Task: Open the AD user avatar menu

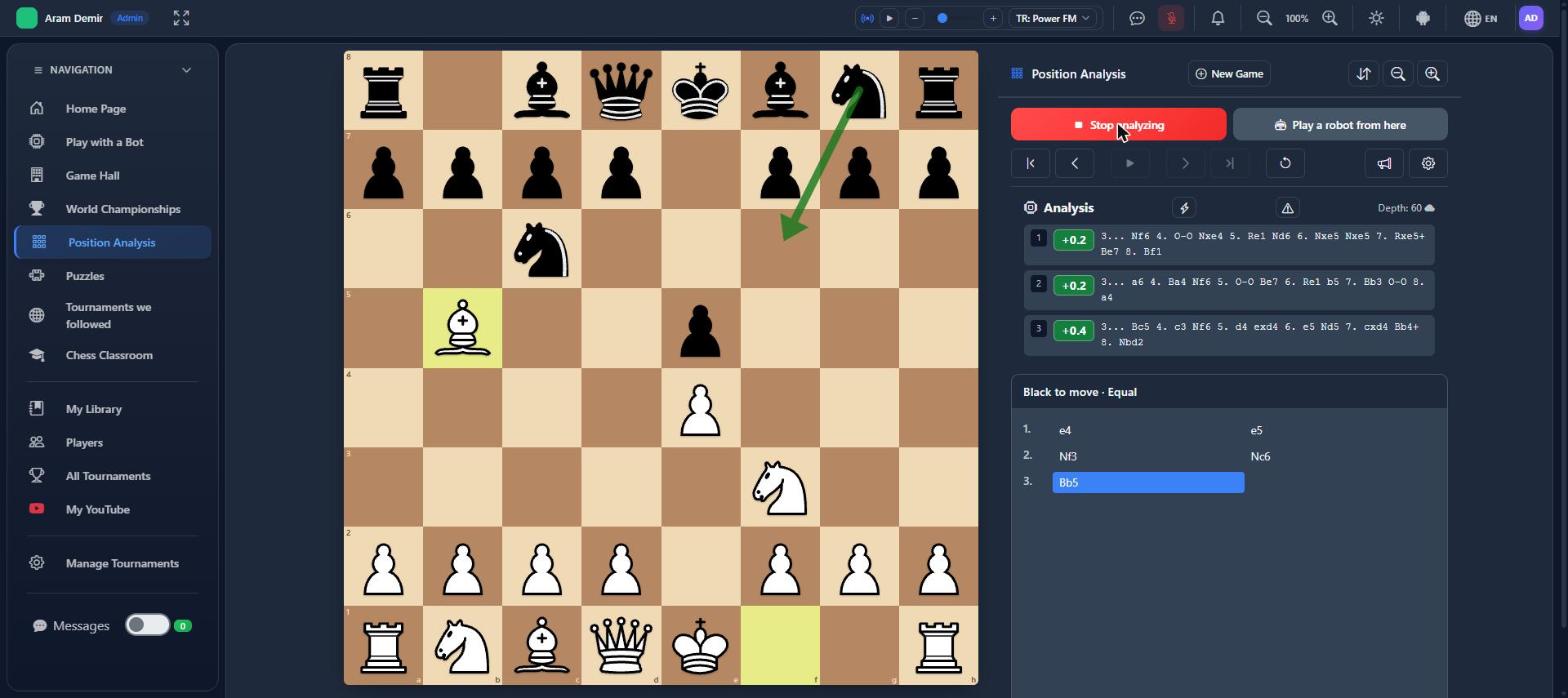Action: pos(1531,18)
